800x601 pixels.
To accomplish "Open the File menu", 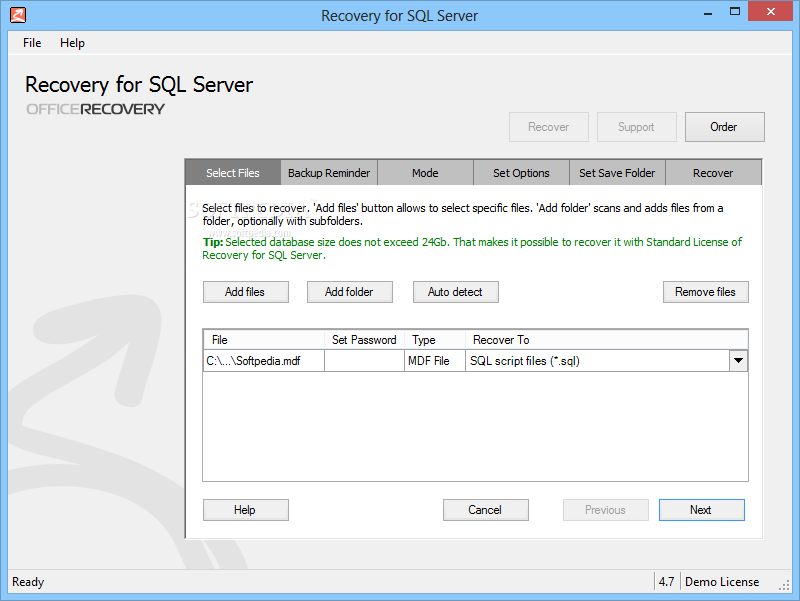I will click(x=32, y=43).
